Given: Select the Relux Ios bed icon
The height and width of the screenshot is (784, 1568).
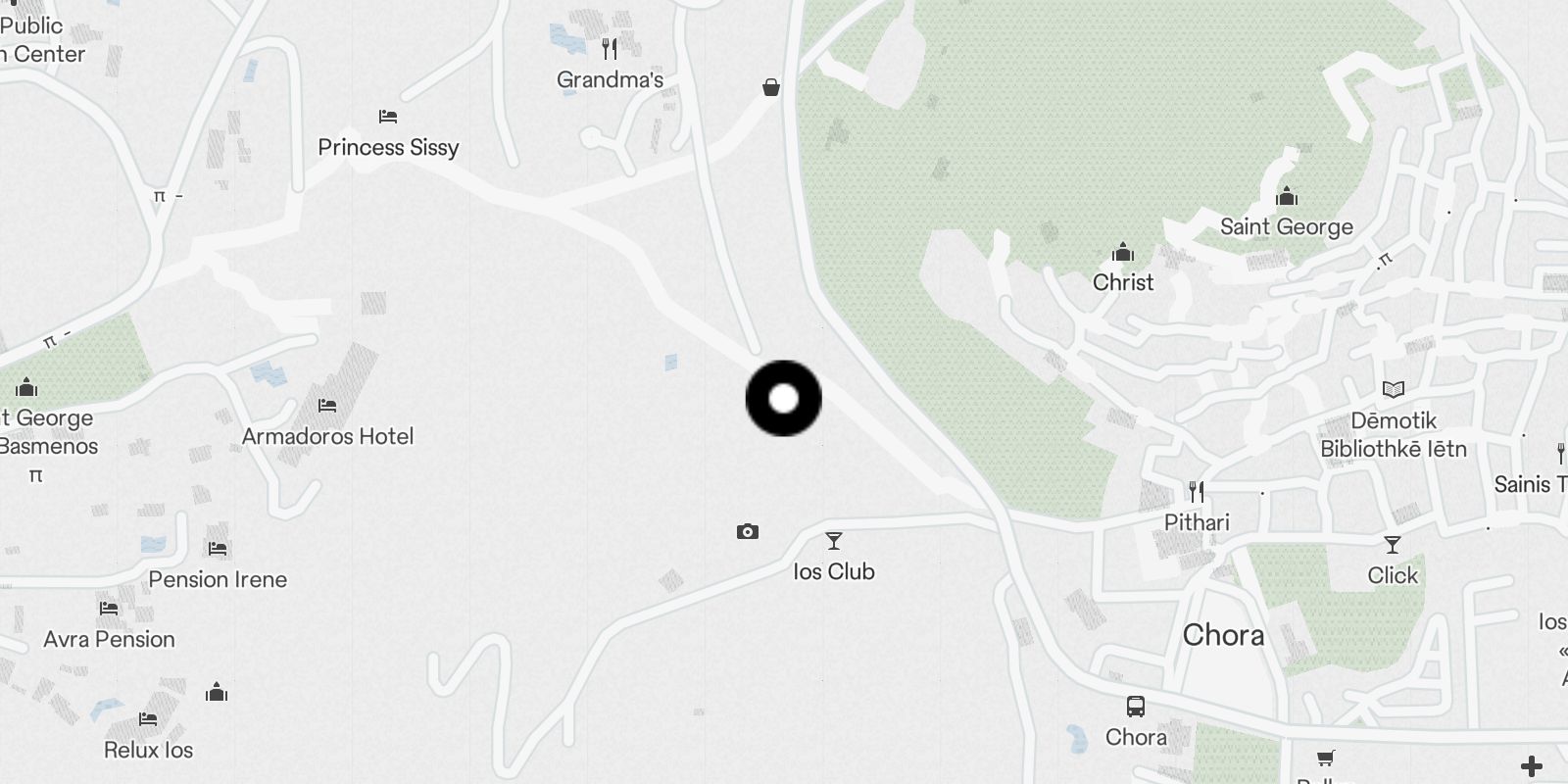Looking at the screenshot, I should click(148, 718).
